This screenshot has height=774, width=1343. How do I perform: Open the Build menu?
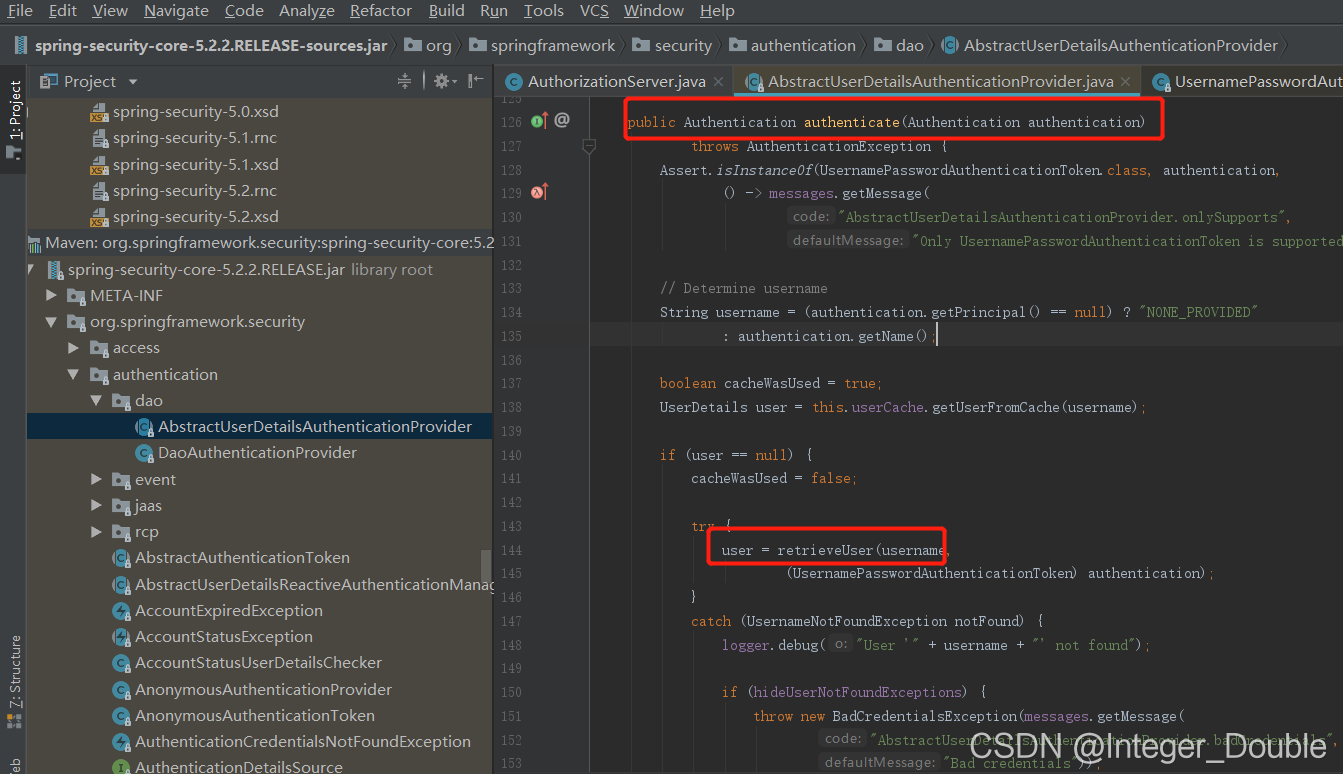[x=446, y=11]
